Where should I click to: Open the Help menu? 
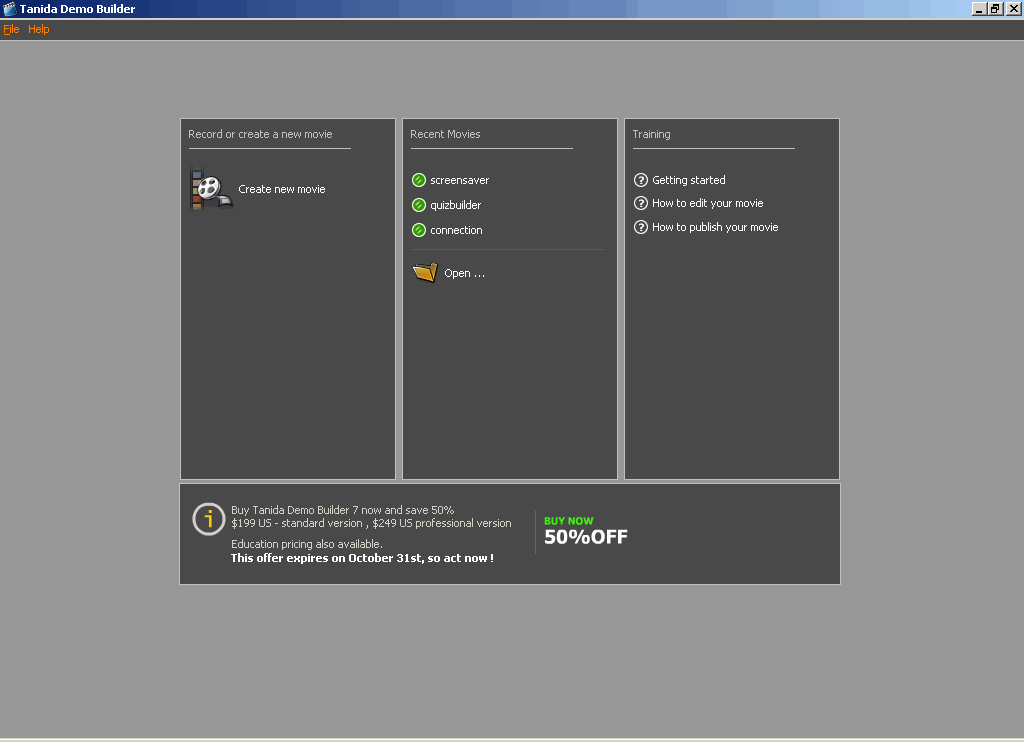pos(39,29)
